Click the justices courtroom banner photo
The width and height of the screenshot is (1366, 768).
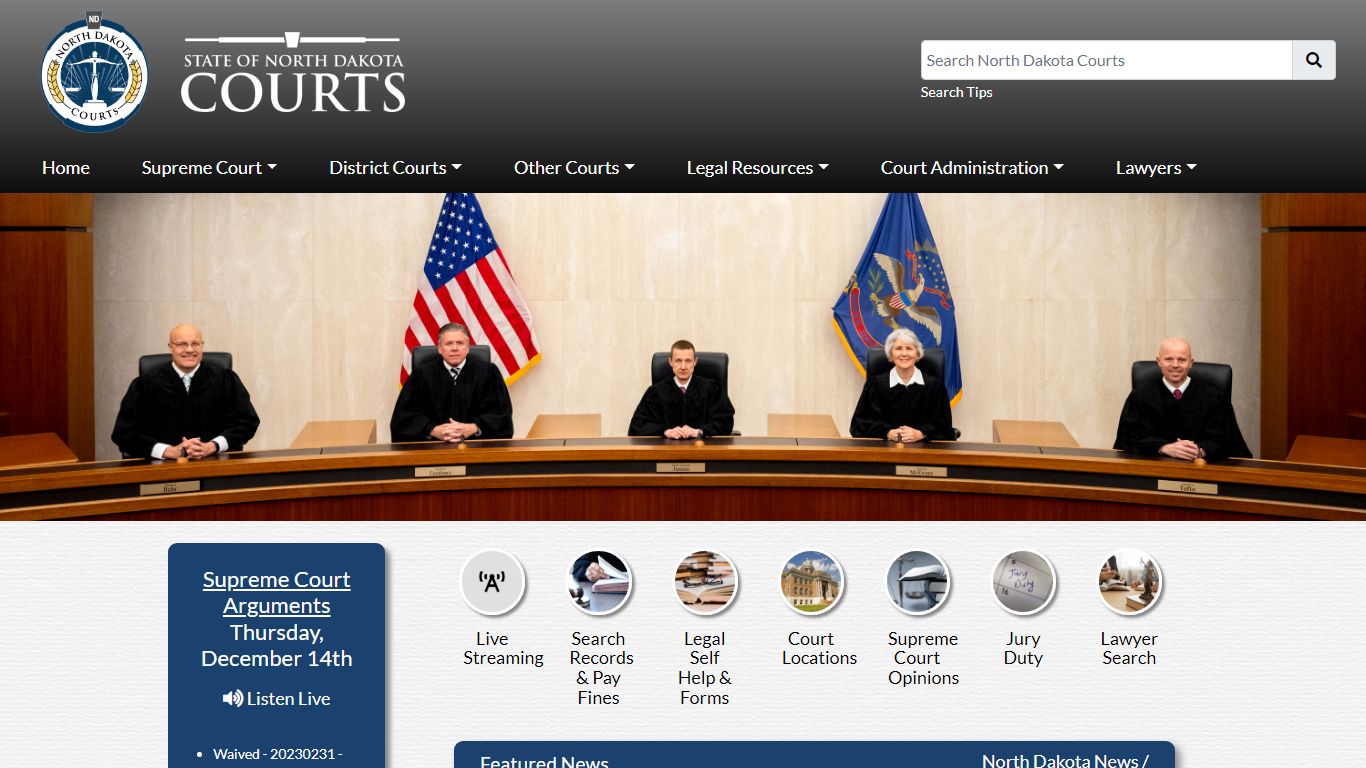(x=683, y=357)
